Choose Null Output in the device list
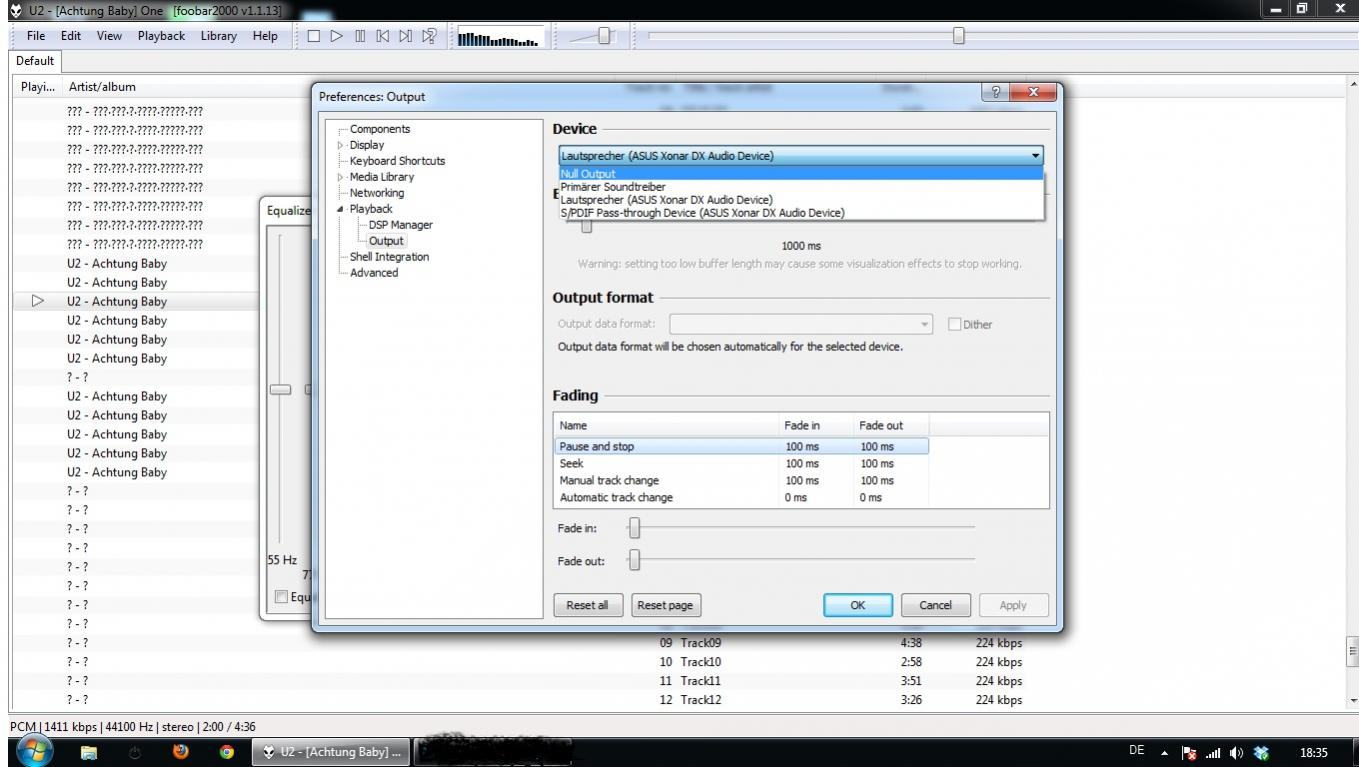Image resolution: width=1359 pixels, height=767 pixels. coord(800,174)
